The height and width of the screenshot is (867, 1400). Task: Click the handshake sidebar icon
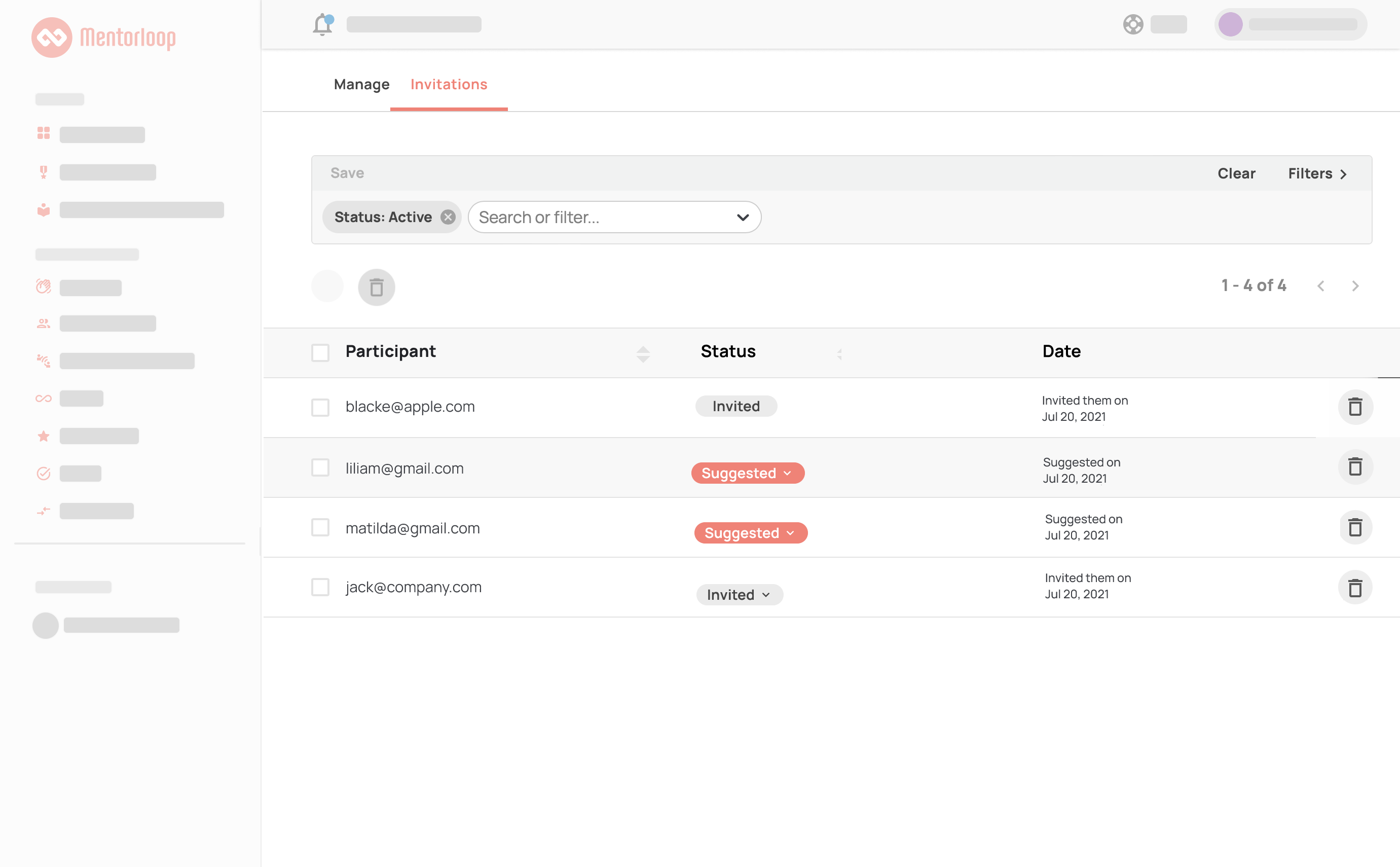click(44, 360)
